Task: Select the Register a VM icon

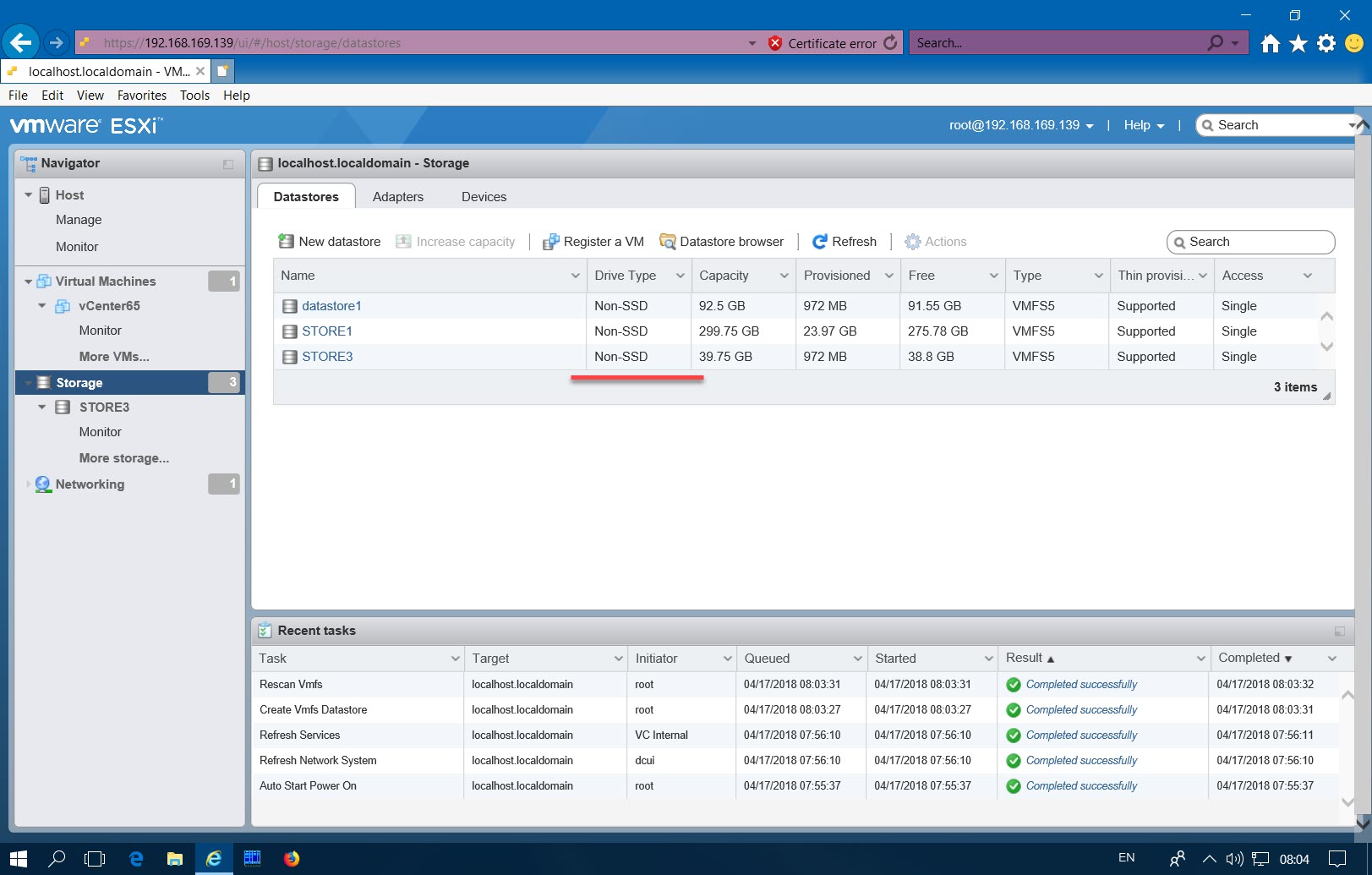Action: tap(552, 241)
